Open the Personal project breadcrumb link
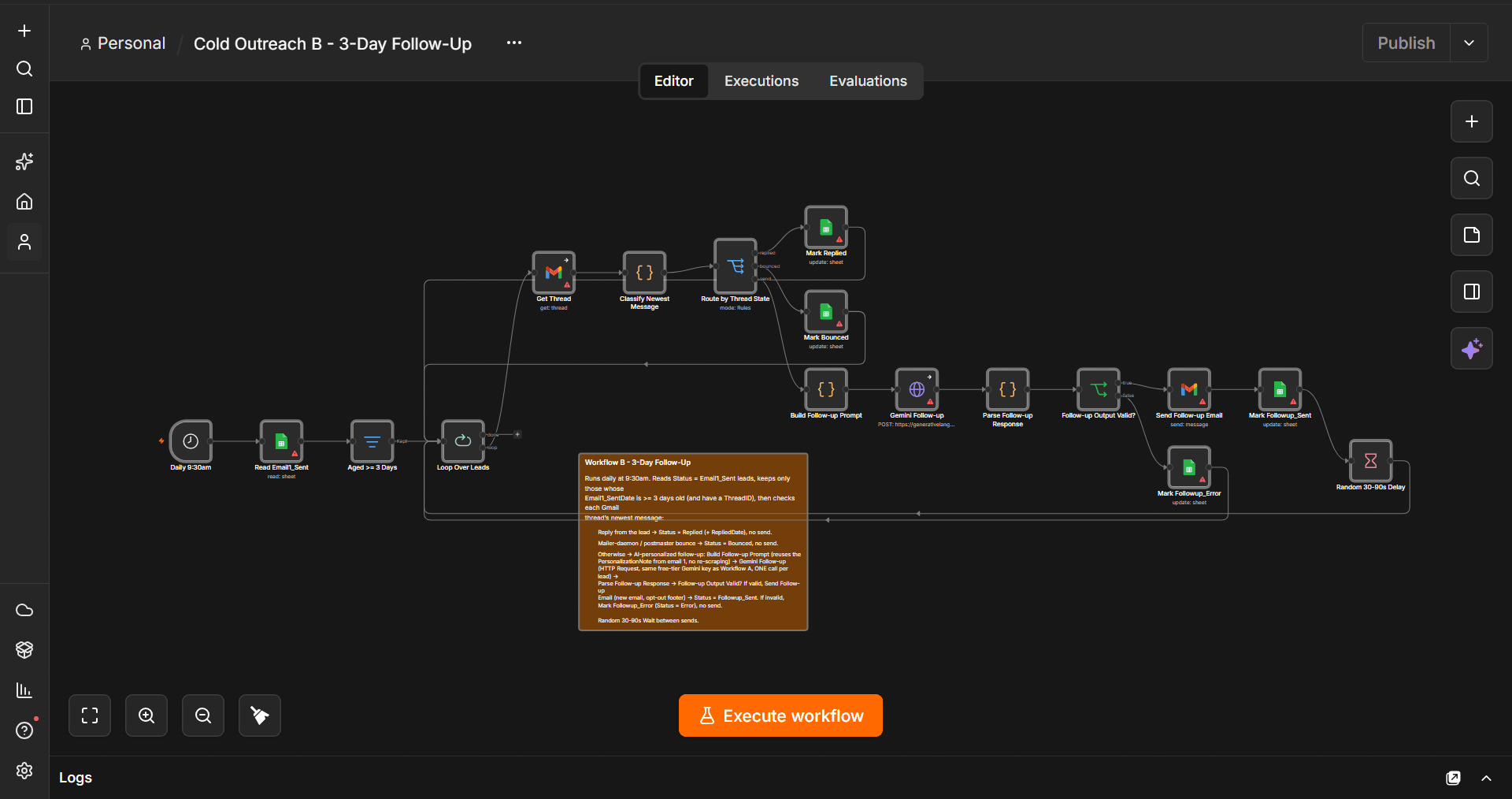Screen dimensions: 1512x799 [123, 43]
